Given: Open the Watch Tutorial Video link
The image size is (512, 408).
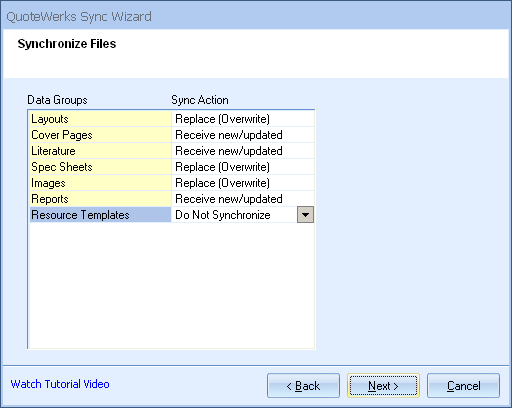Looking at the screenshot, I should [x=60, y=384].
